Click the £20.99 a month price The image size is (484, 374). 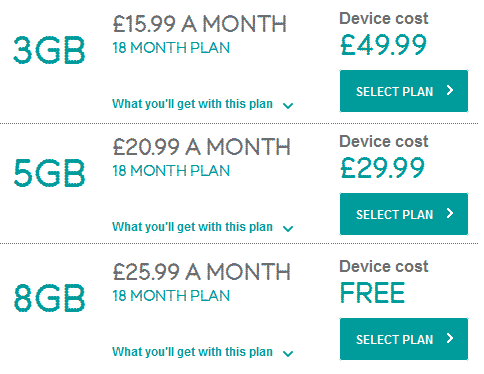[x=202, y=147]
